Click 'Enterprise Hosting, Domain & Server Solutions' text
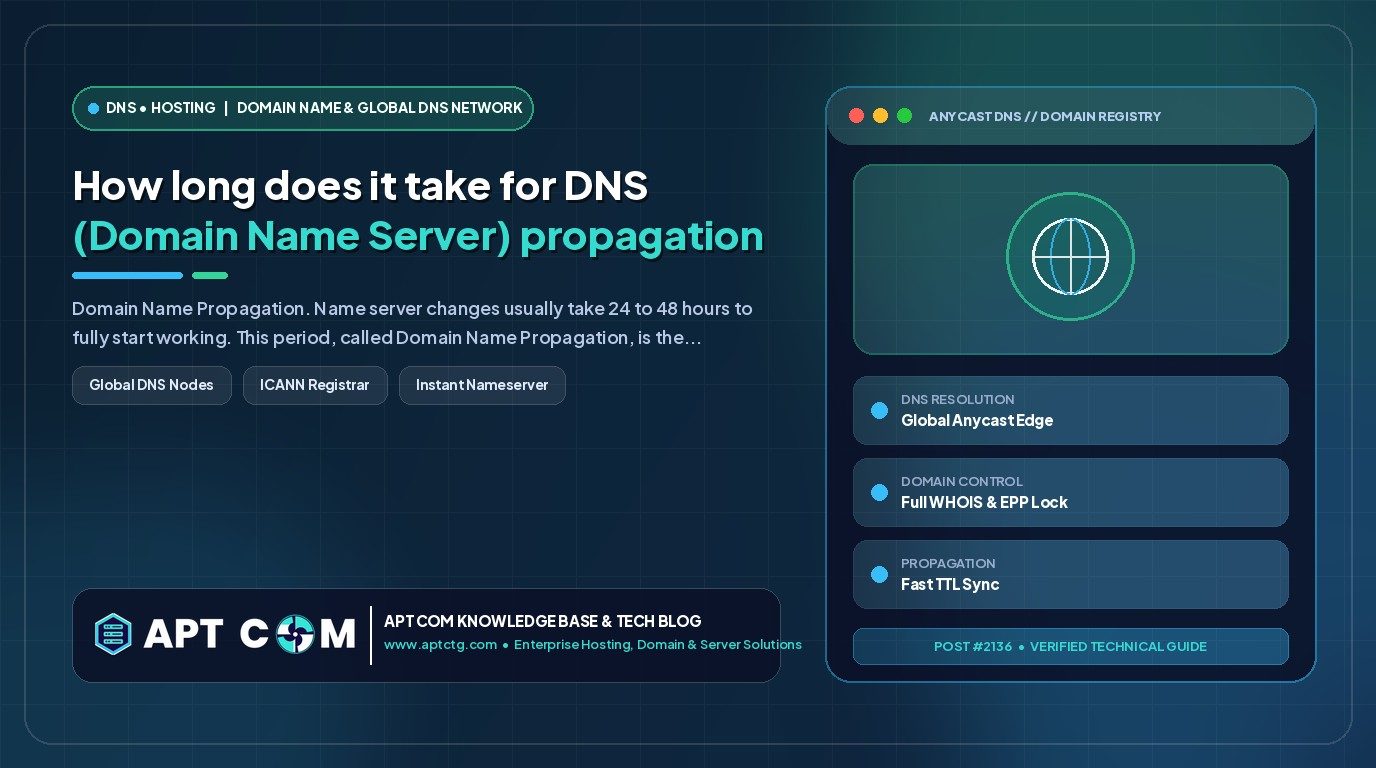Screen dimensions: 1376x768 point(658,645)
